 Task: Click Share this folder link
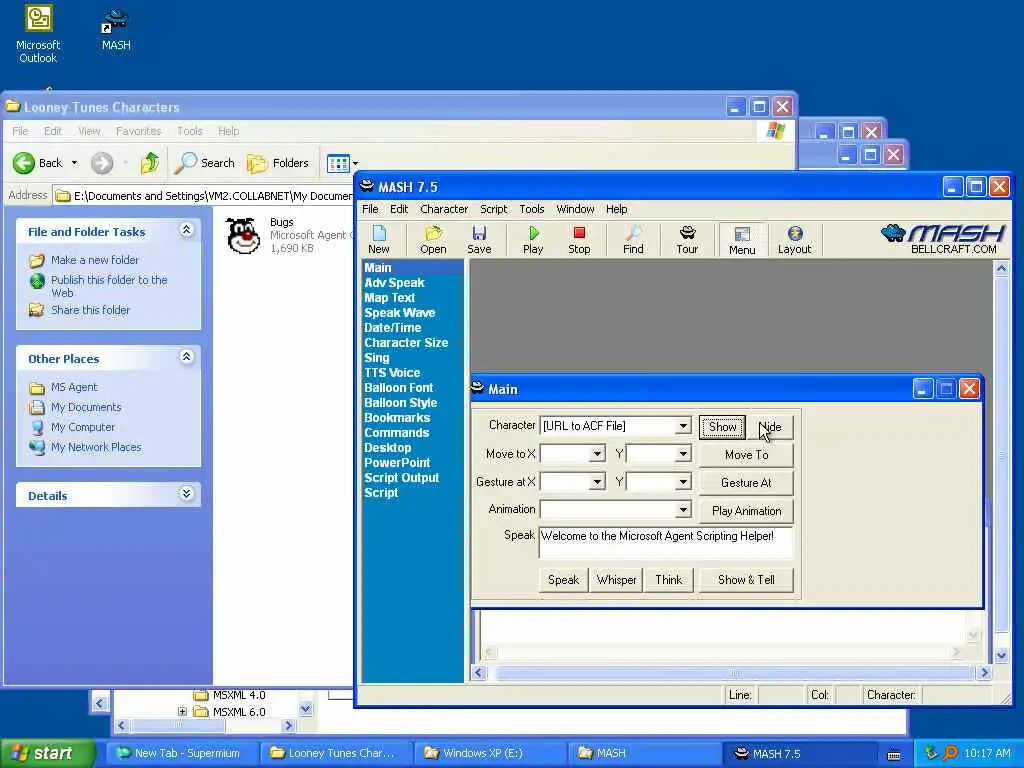(x=90, y=310)
